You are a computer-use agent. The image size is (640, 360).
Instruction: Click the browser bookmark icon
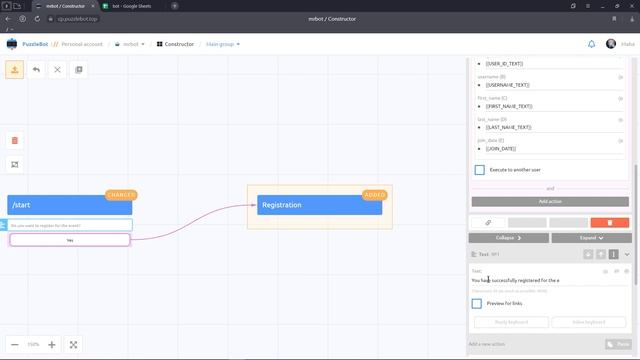(x=614, y=19)
